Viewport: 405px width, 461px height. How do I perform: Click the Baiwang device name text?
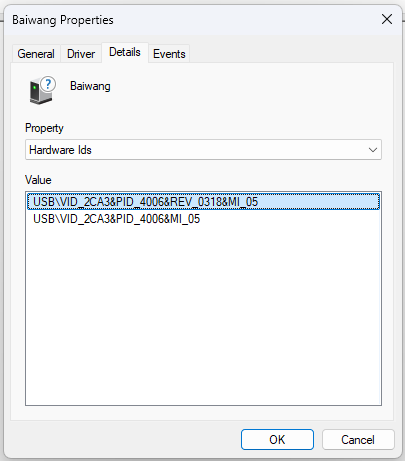click(x=90, y=86)
